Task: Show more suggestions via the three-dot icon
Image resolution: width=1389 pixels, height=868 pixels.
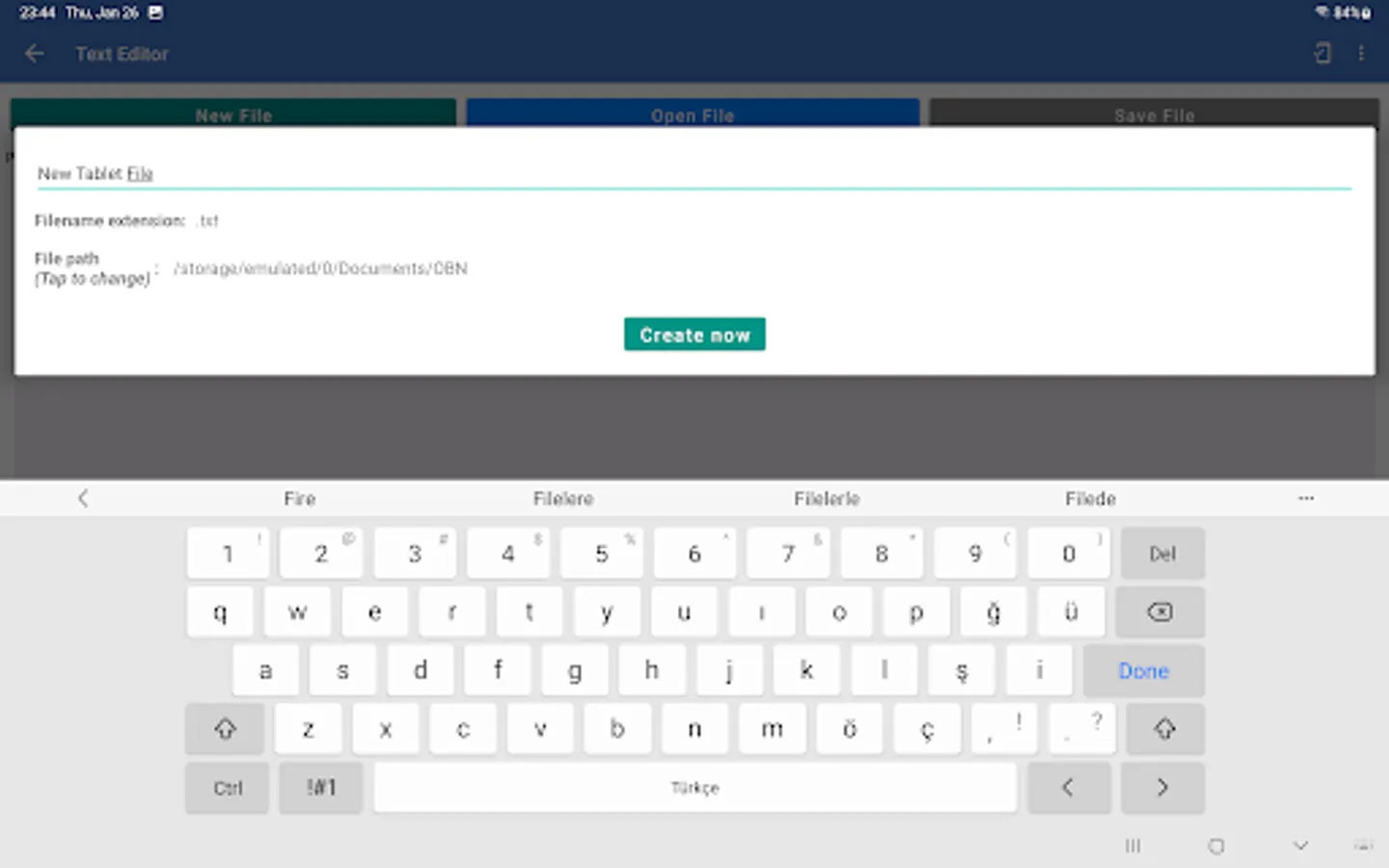Action: [1306, 499]
